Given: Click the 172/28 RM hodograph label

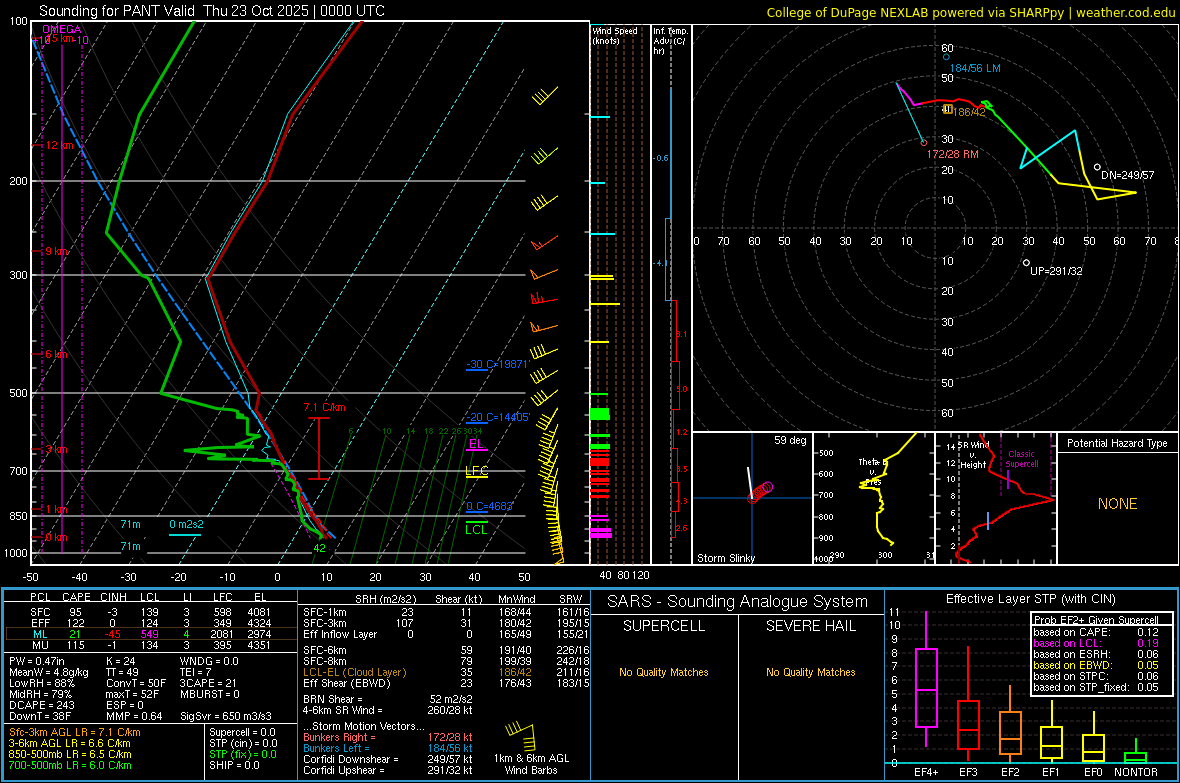Looking at the screenshot, I should tap(953, 154).
